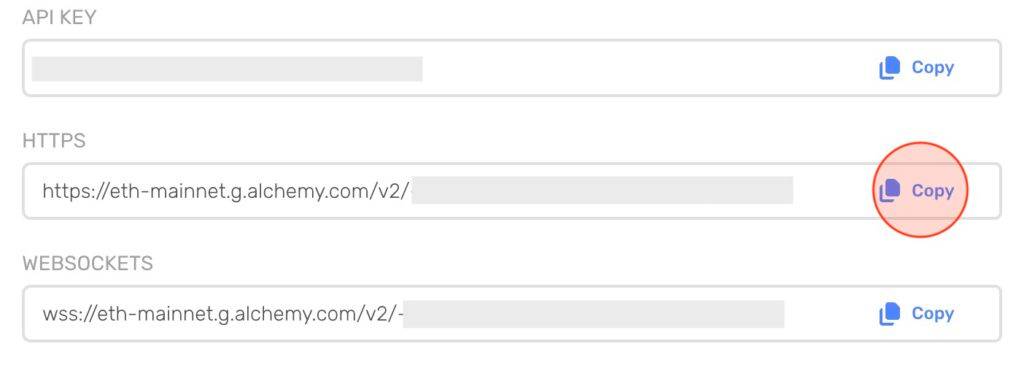
Task: Focus the API KEY field box
Action: point(512,68)
